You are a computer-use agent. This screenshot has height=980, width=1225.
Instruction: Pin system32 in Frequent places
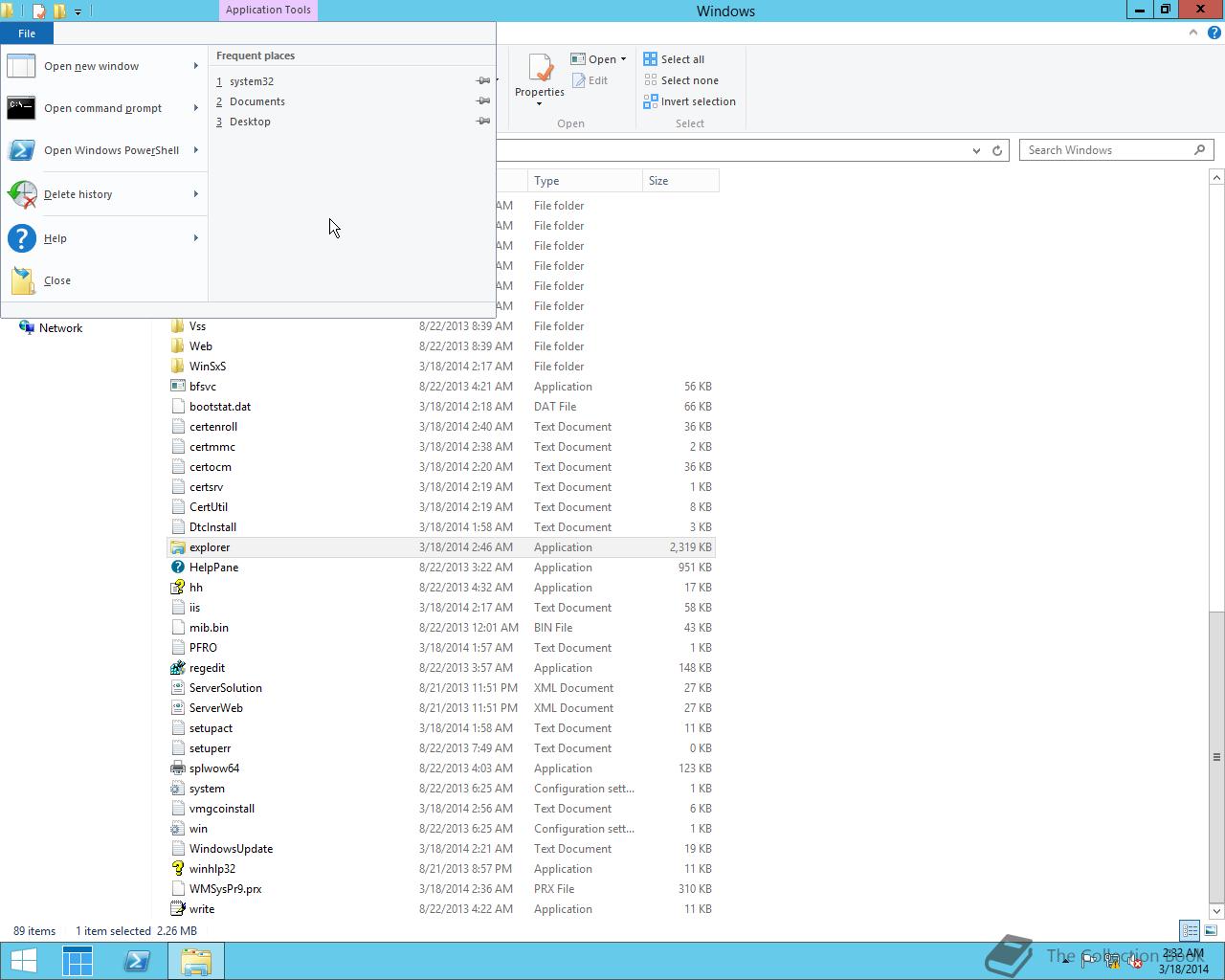click(483, 81)
